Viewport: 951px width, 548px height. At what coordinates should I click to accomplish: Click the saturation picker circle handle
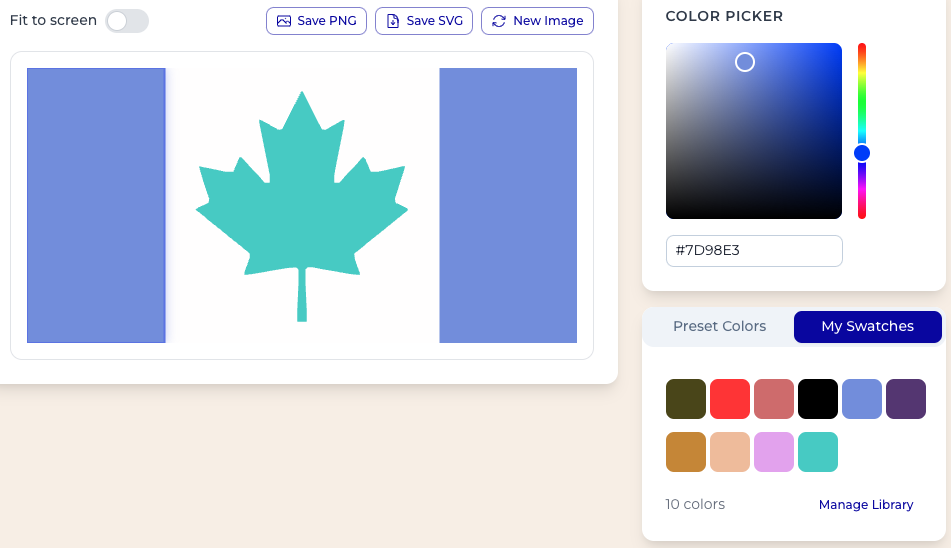pos(745,62)
